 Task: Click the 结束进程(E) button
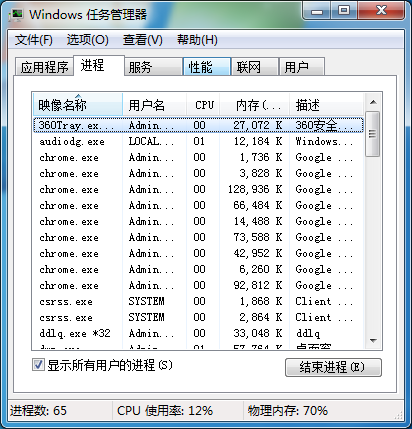[333, 367]
